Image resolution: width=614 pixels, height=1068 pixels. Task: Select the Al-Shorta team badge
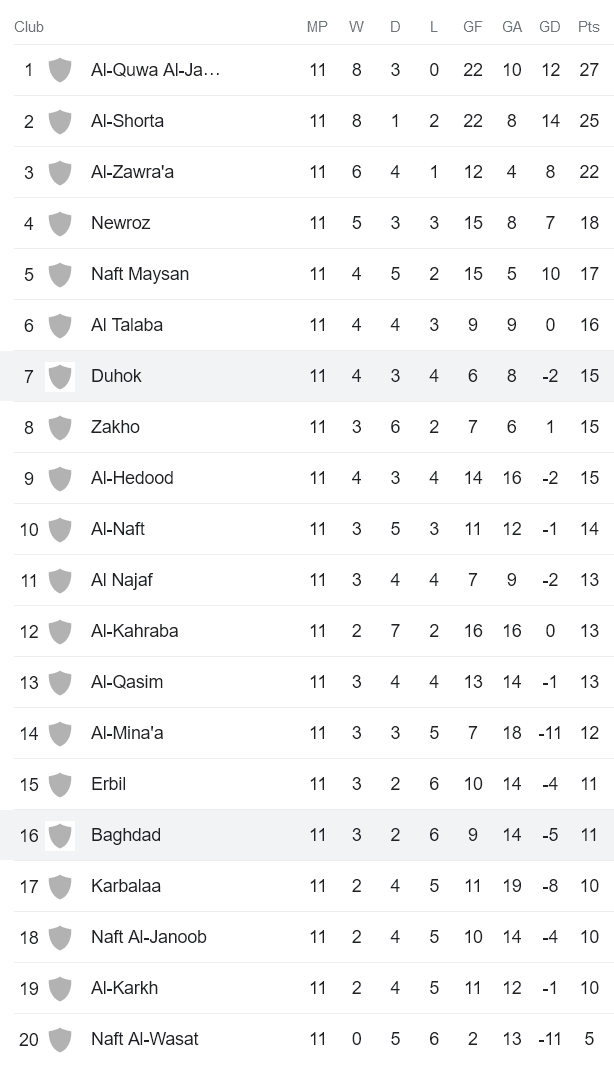point(60,121)
